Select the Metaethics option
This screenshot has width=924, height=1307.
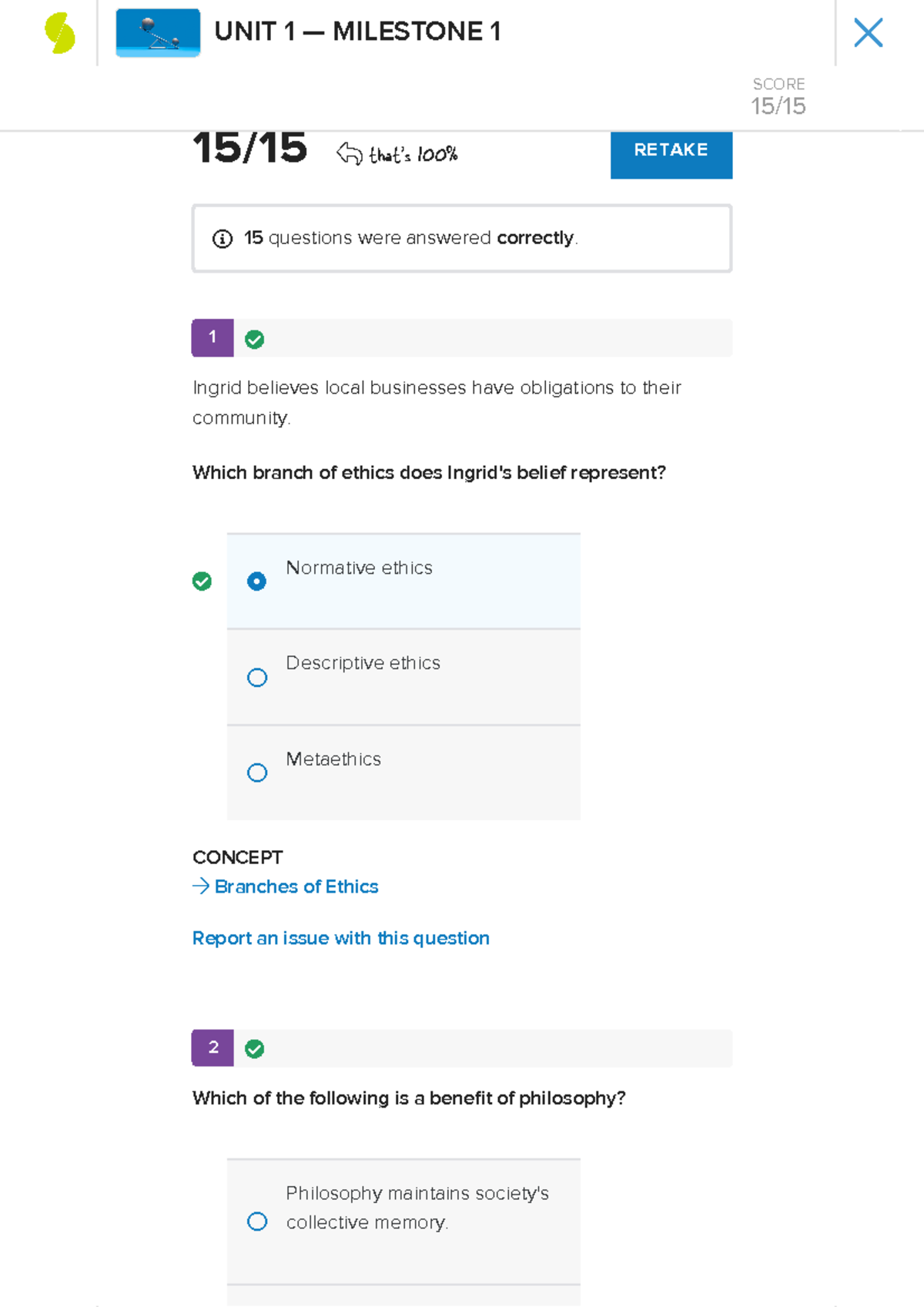tap(257, 772)
